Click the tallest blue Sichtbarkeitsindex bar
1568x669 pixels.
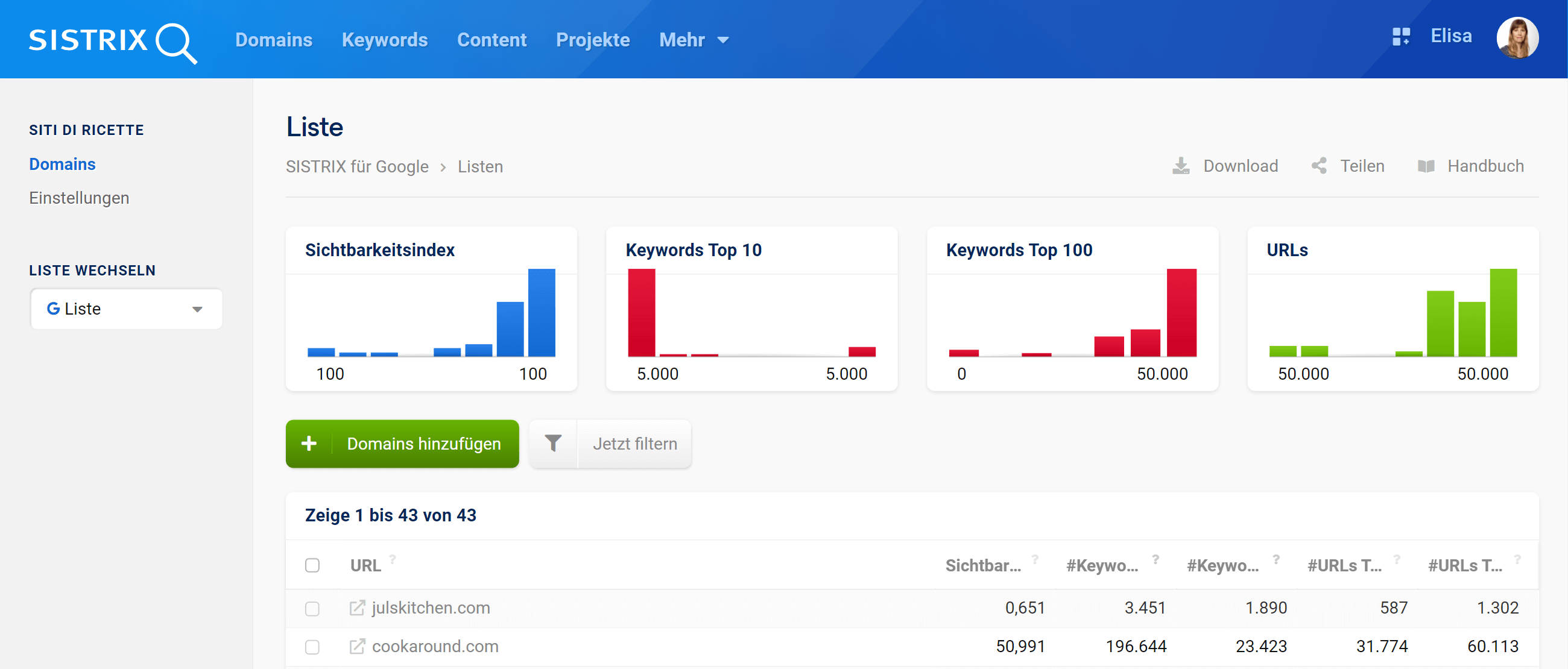tap(541, 313)
